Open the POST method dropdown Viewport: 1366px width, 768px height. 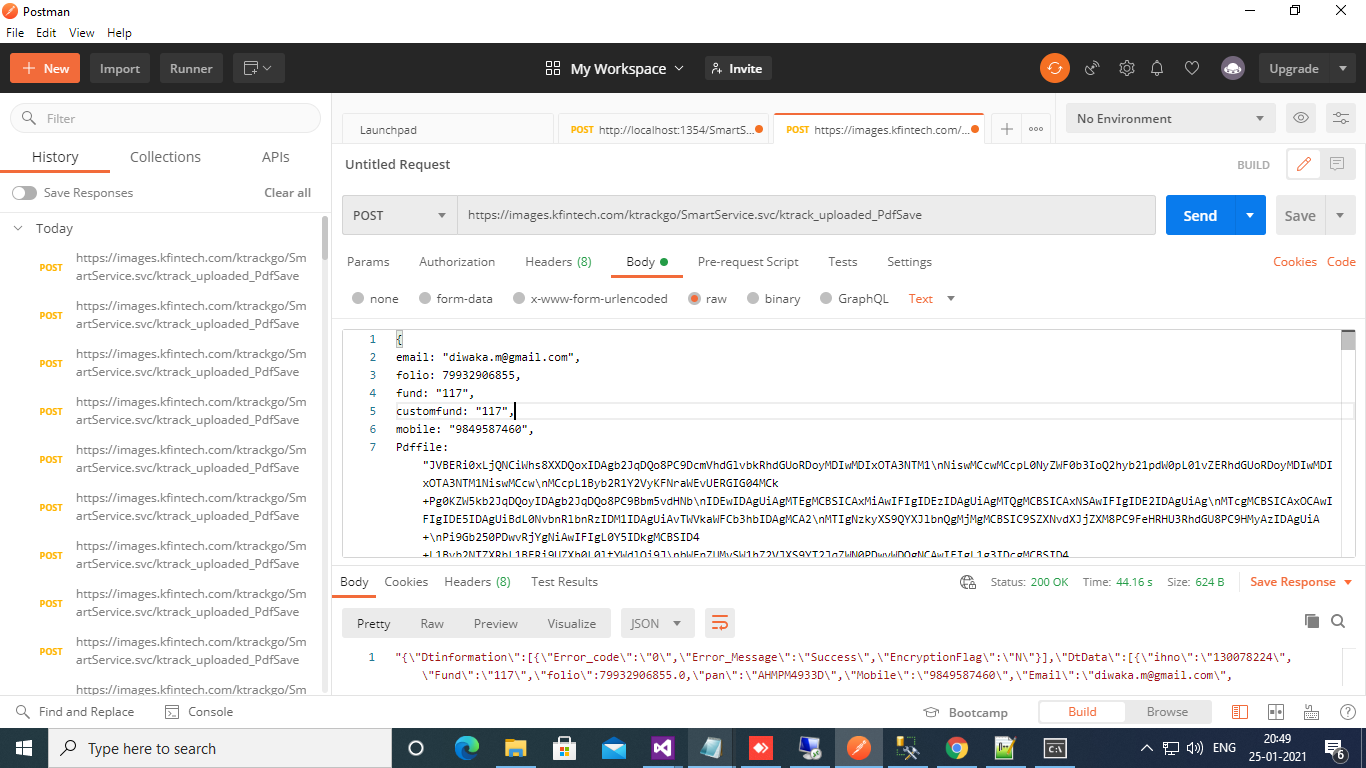click(x=400, y=215)
